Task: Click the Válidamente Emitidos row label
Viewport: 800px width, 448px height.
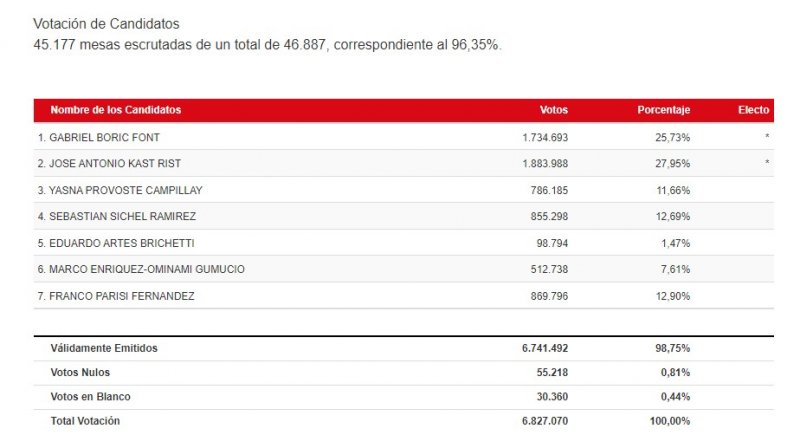Action: point(104,348)
